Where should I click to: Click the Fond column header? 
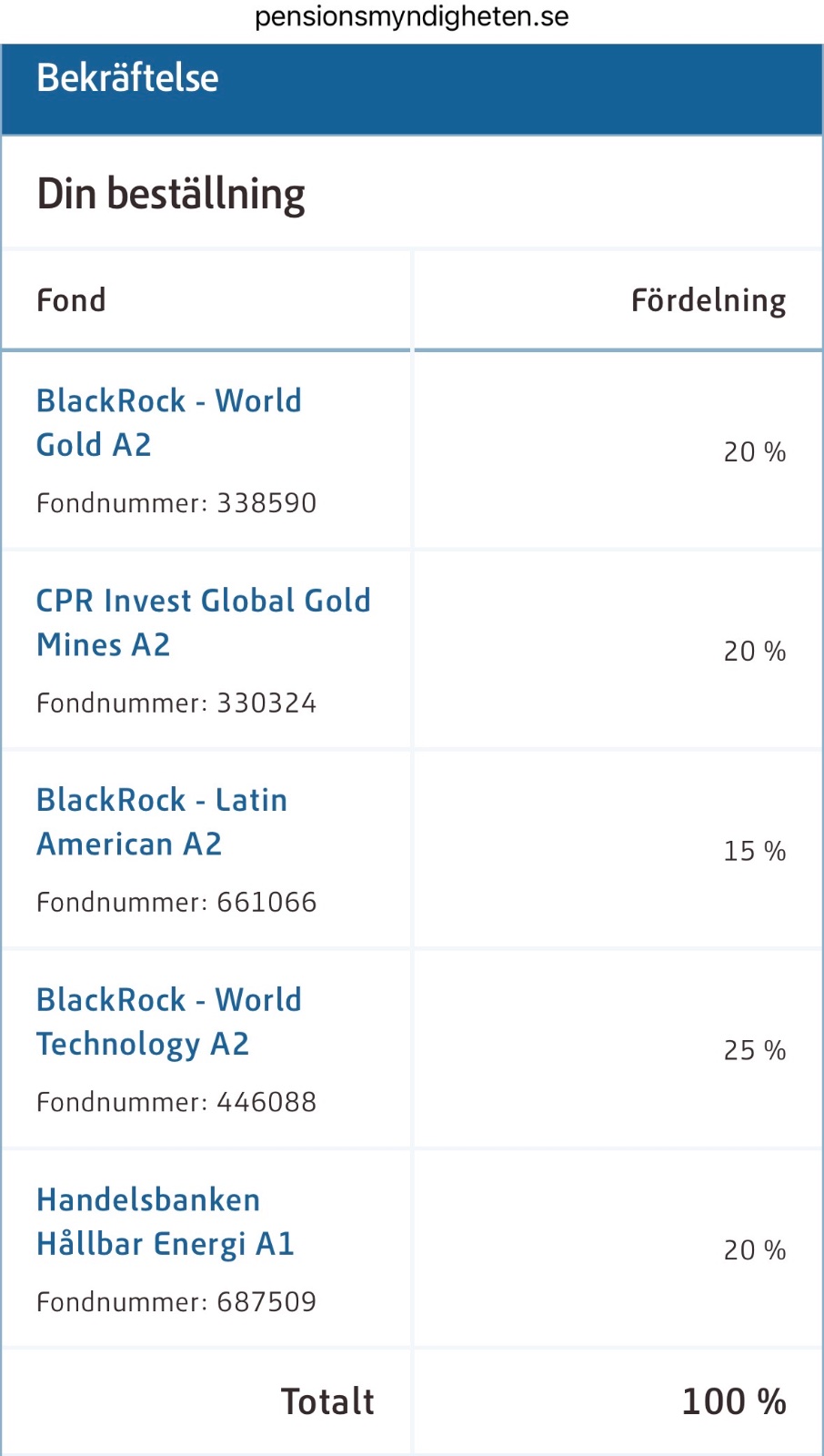71,300
